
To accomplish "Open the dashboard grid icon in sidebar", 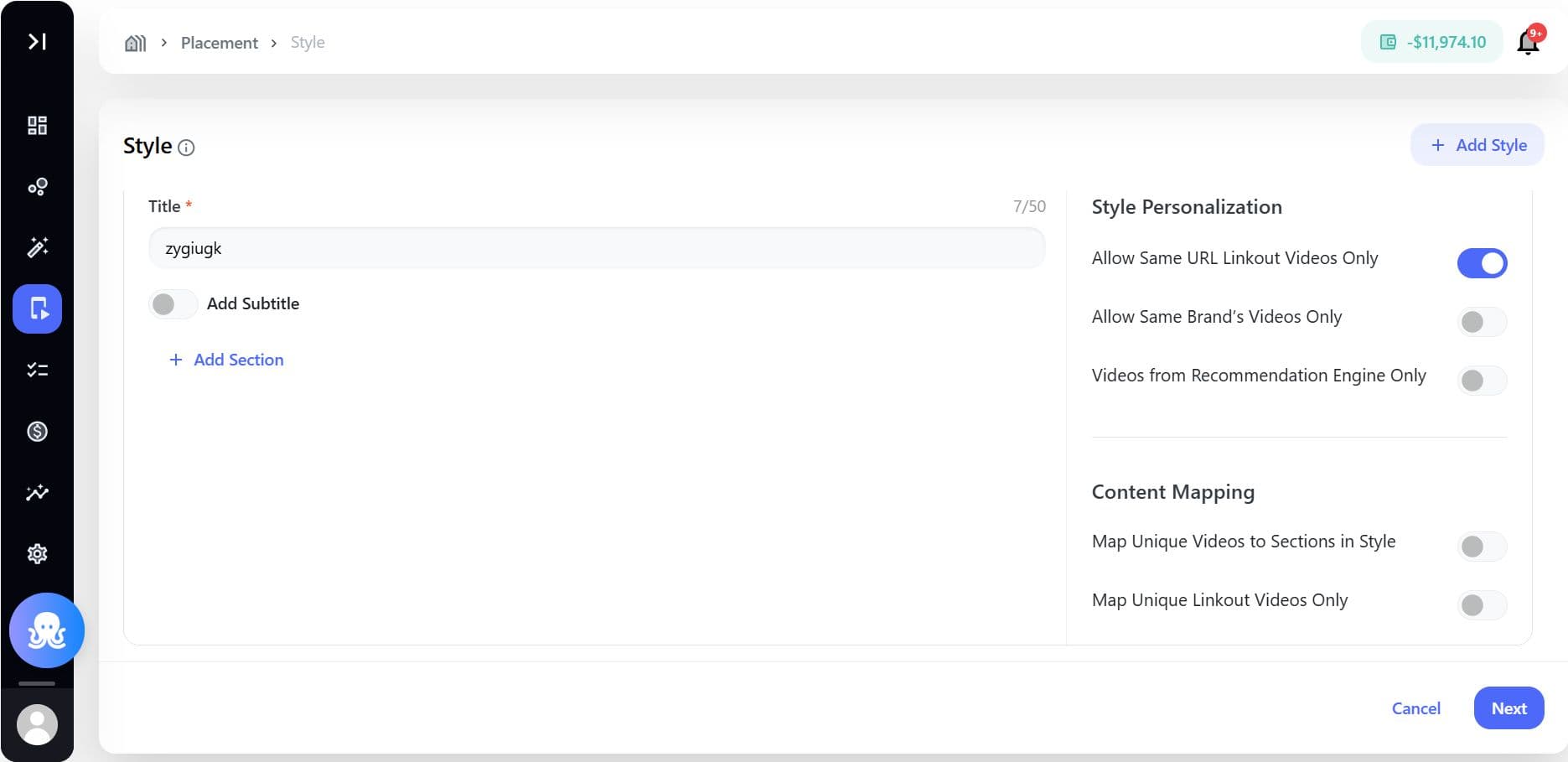I will click(x=37, y=126).
